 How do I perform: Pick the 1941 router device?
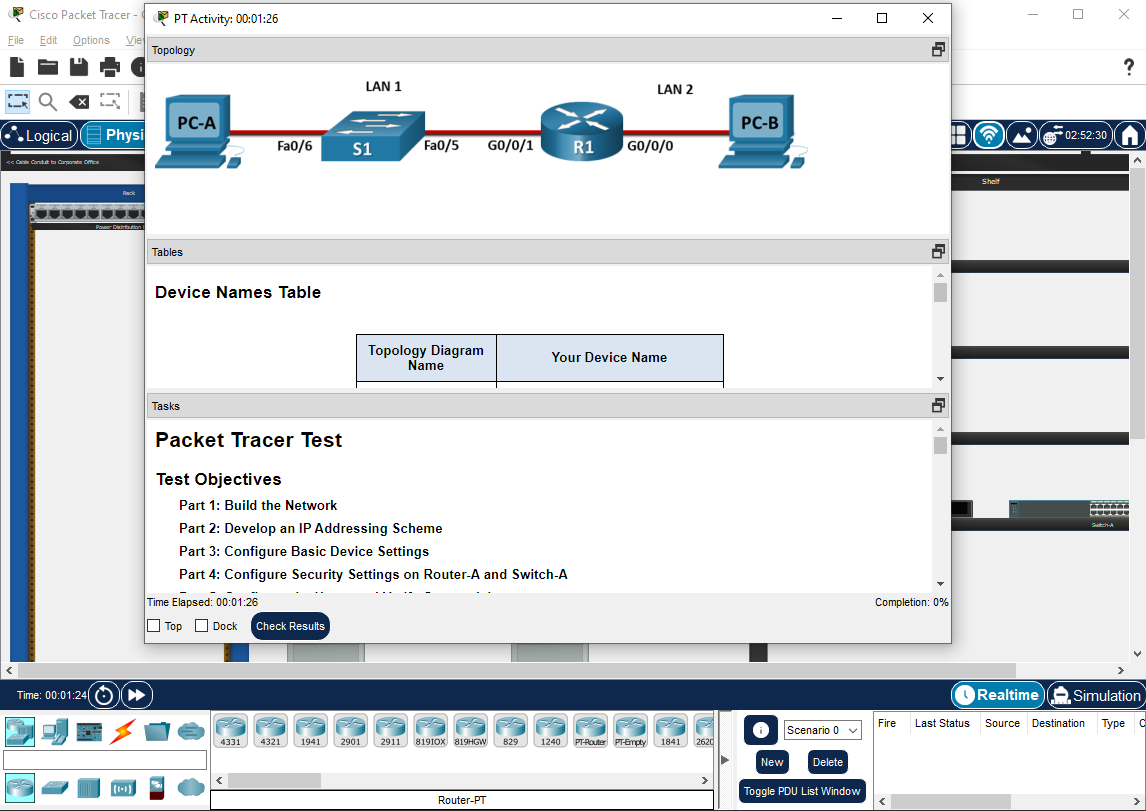pyautogui.click(x=311, y=731)
